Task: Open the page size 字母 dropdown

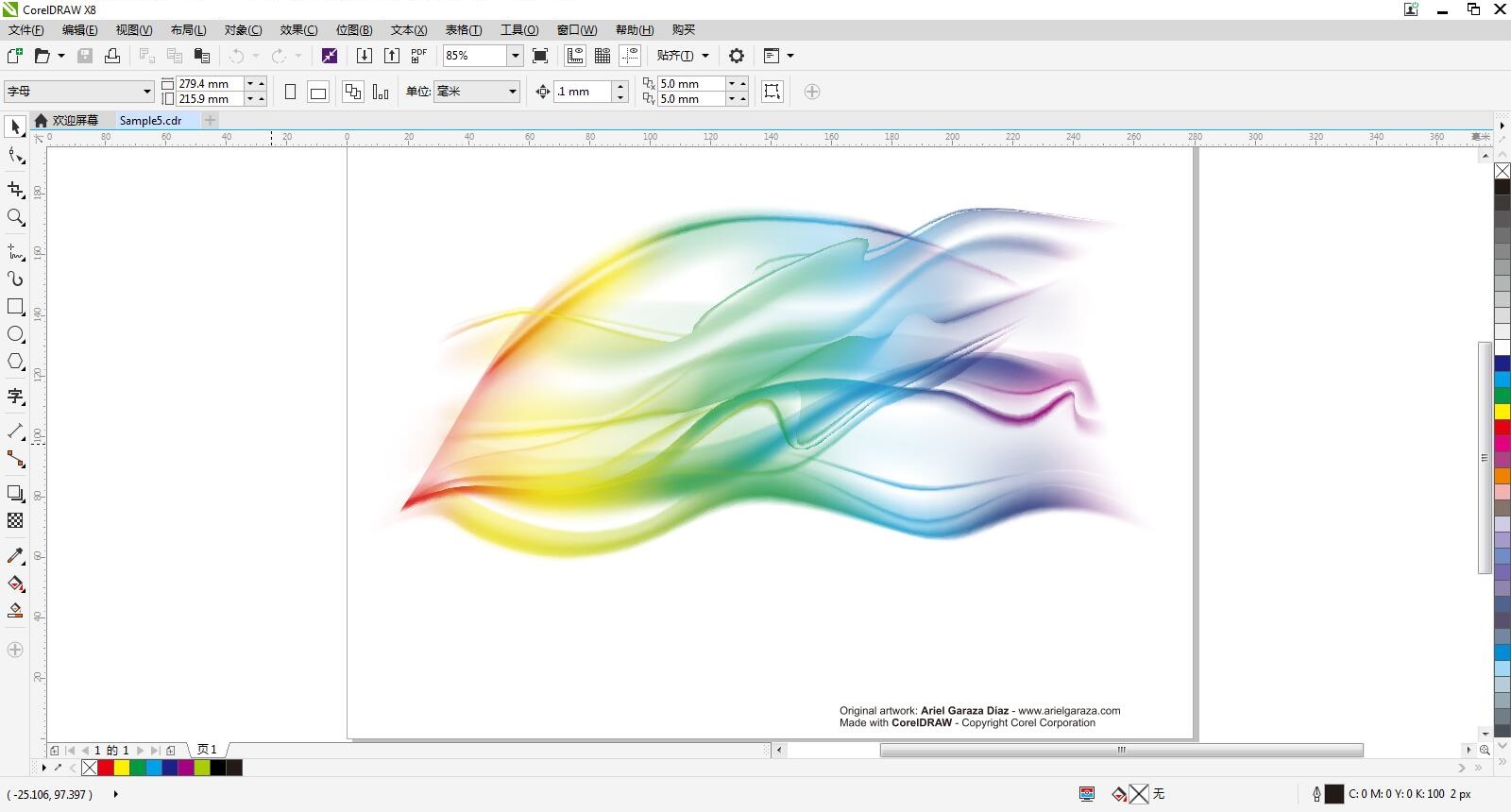Action: (x=147, y=92)
